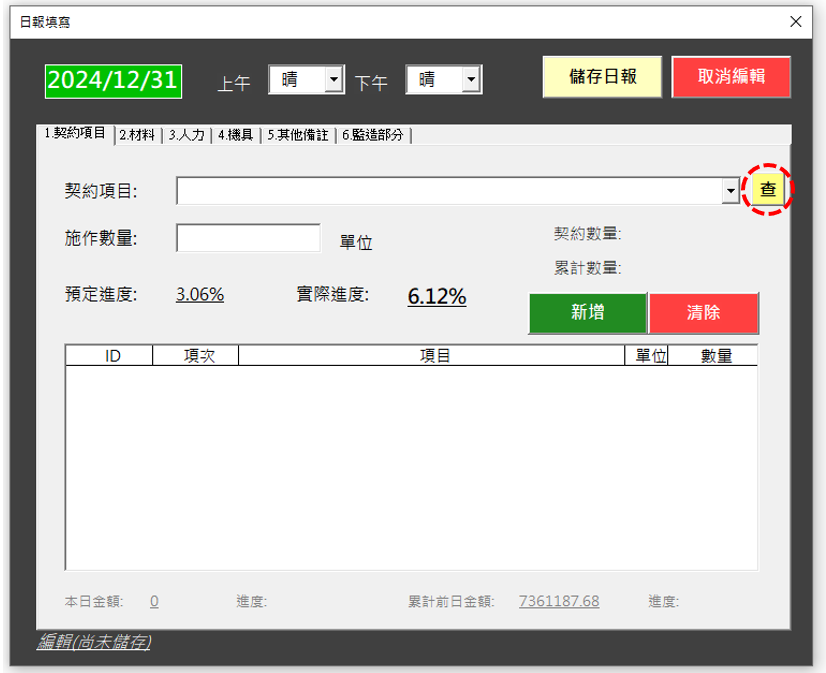Screen dimensions: 826x673
Task: Click the ID column header
Action: [x=109, y=355]
